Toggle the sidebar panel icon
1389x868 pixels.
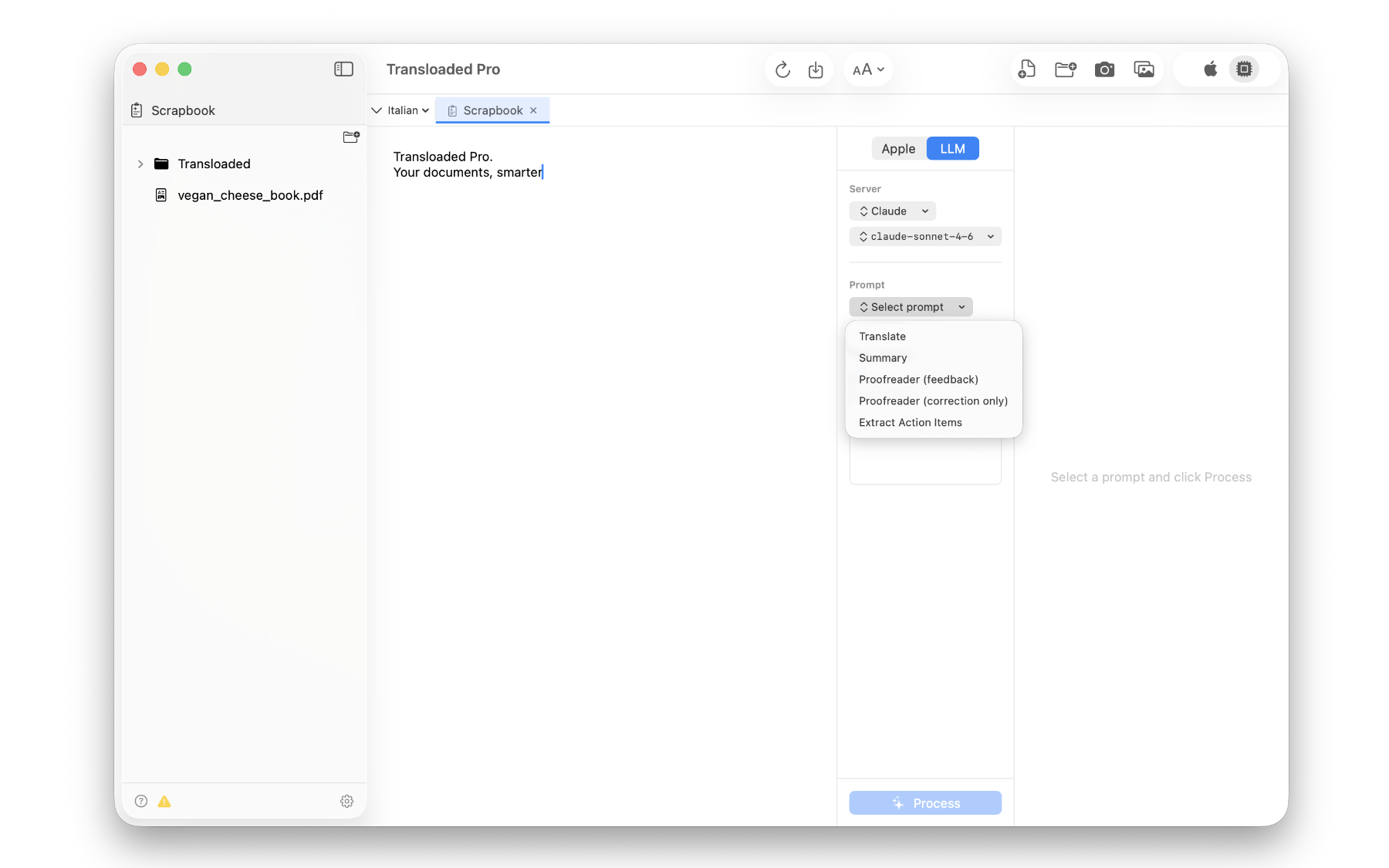(x=343, y=69)
